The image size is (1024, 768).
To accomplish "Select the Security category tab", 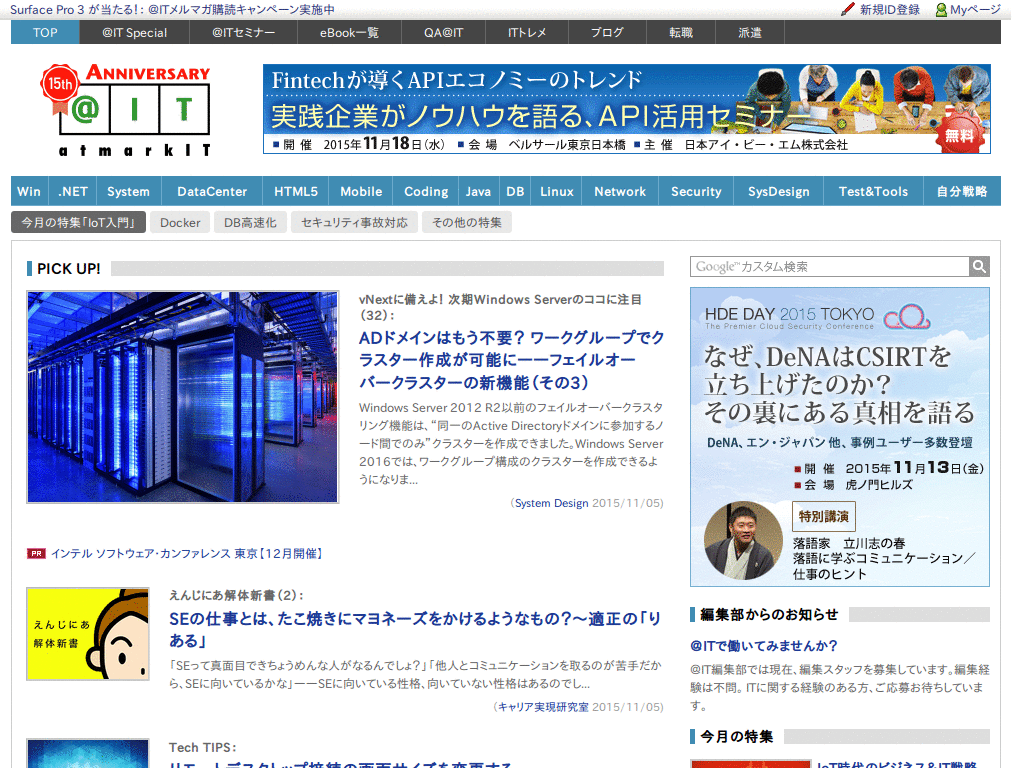I will pyautogui.click(x=695, y=190).
